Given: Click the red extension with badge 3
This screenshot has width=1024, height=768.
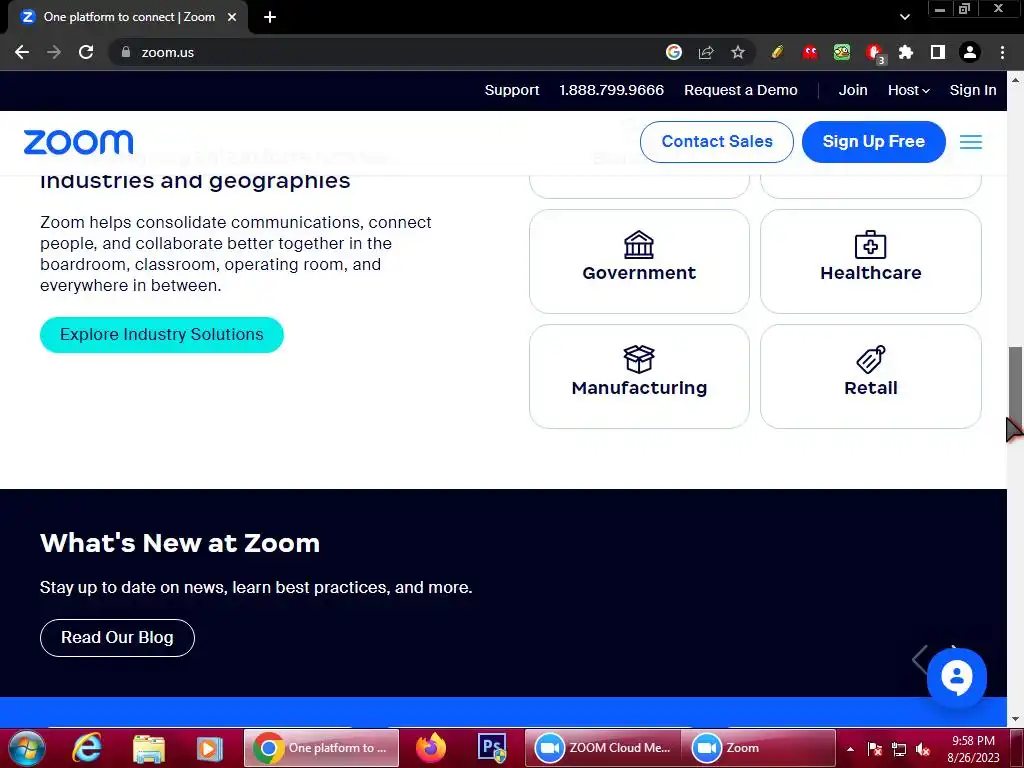Looking at the screenshot, I should 874,54.
